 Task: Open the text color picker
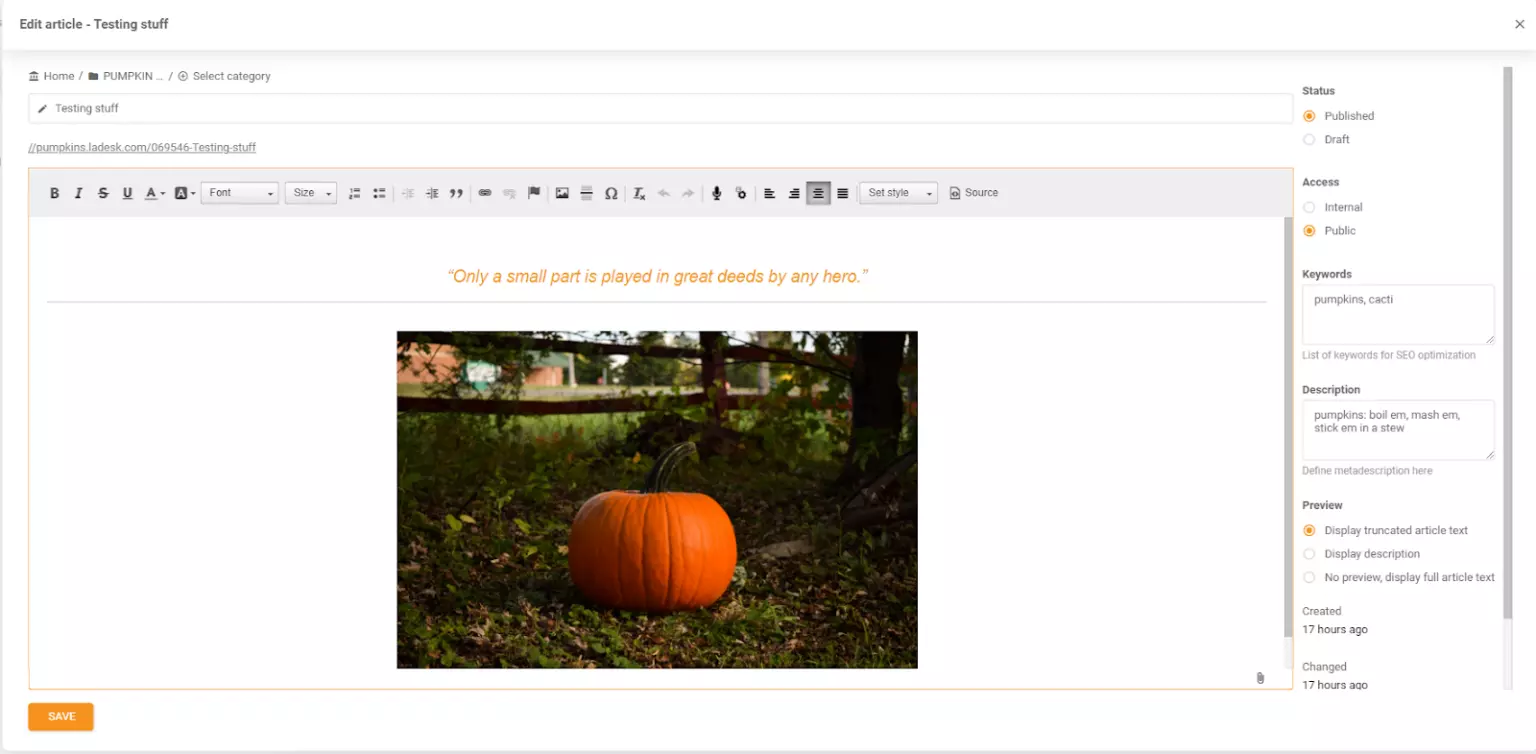pyautogui.click(x=152, y=193)
